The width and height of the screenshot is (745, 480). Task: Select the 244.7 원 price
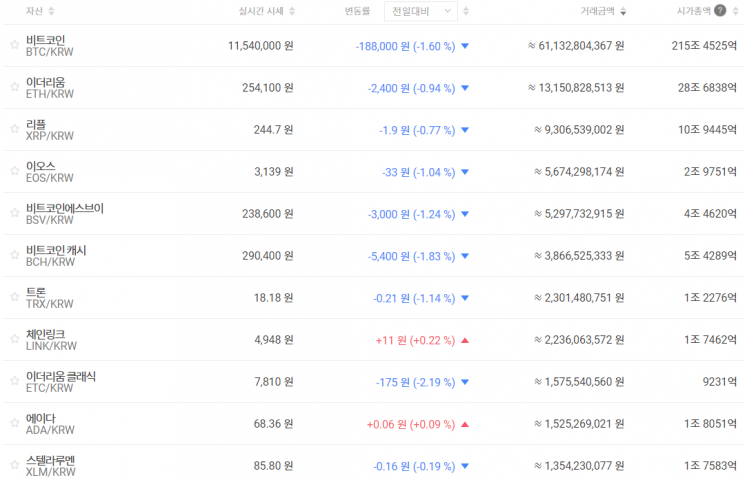(274, 130)
